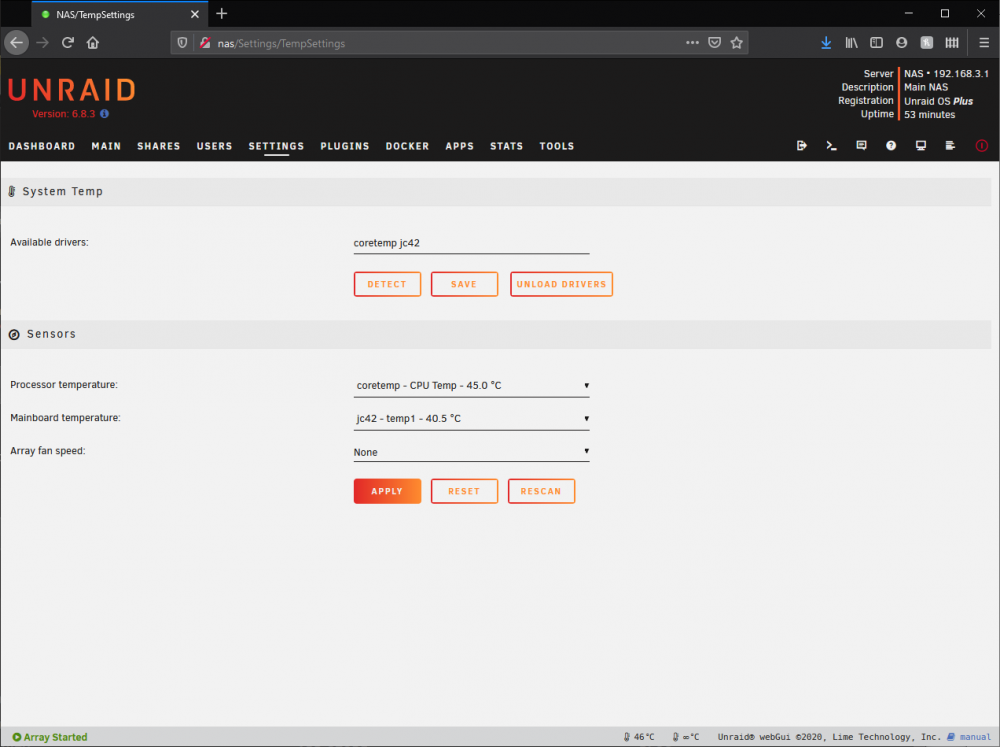Screen dimensions: 1000x747
Task: Click the Reset button
Action: click(x=464, y=491)
